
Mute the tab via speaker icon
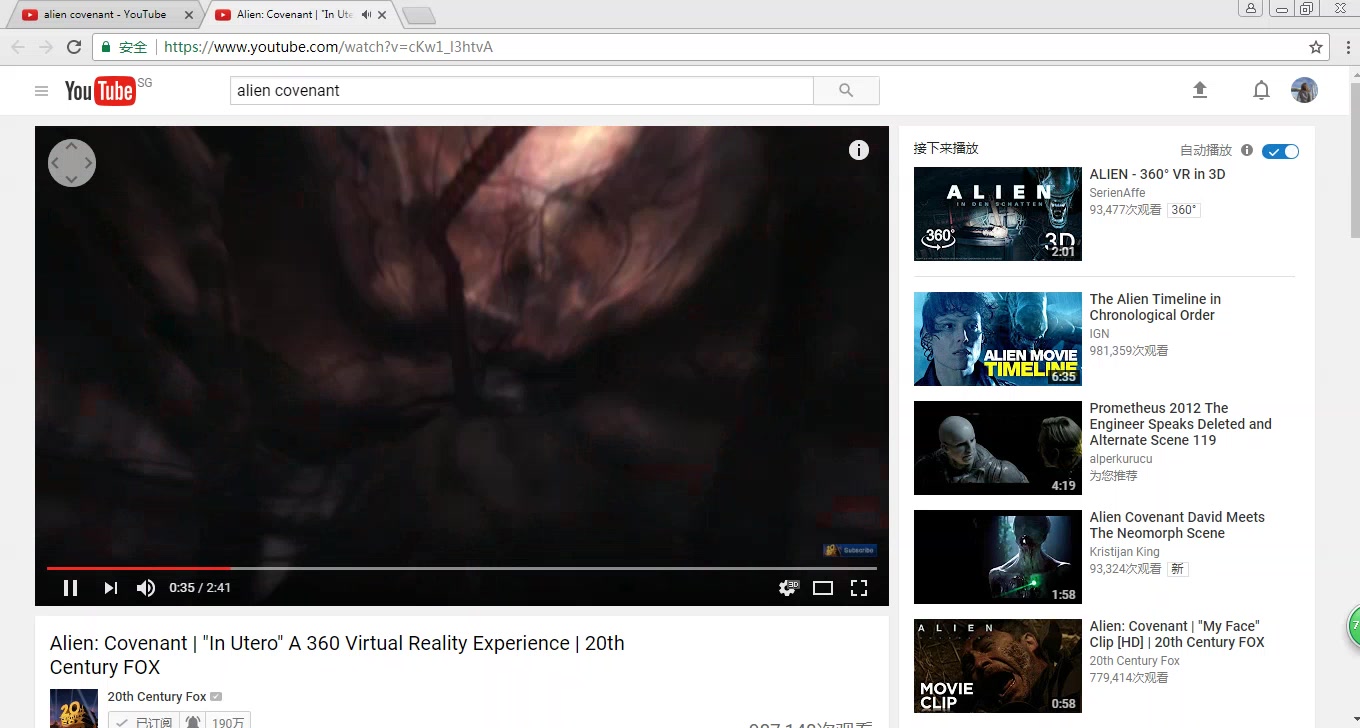coord(367,14)
